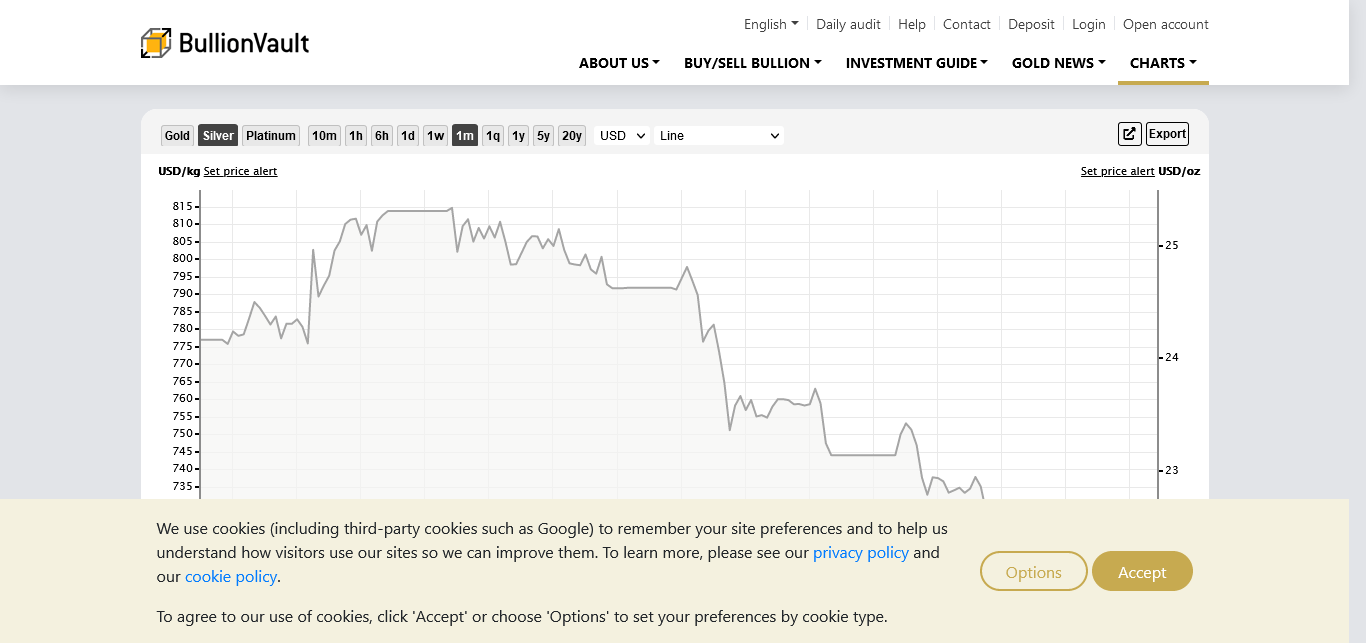Expand the English language selector
This screenshot has height=643, width=1366.
pyautogui.click(x=770, y=24)
